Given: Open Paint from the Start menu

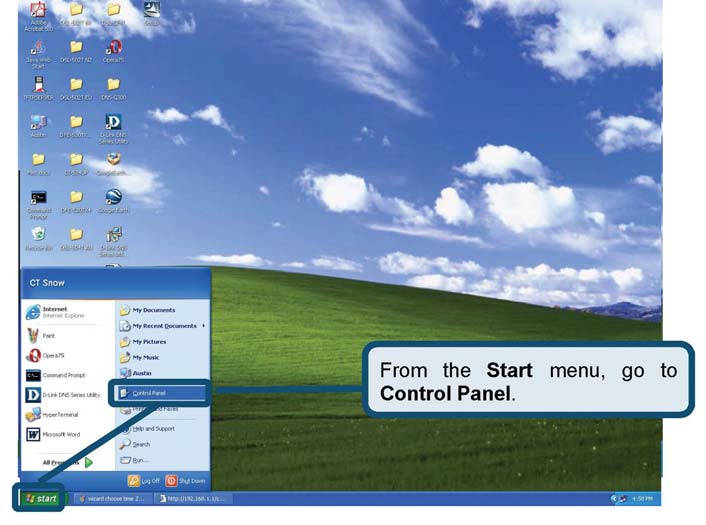Looking at the screenshot, I should (x=41, y=335).
